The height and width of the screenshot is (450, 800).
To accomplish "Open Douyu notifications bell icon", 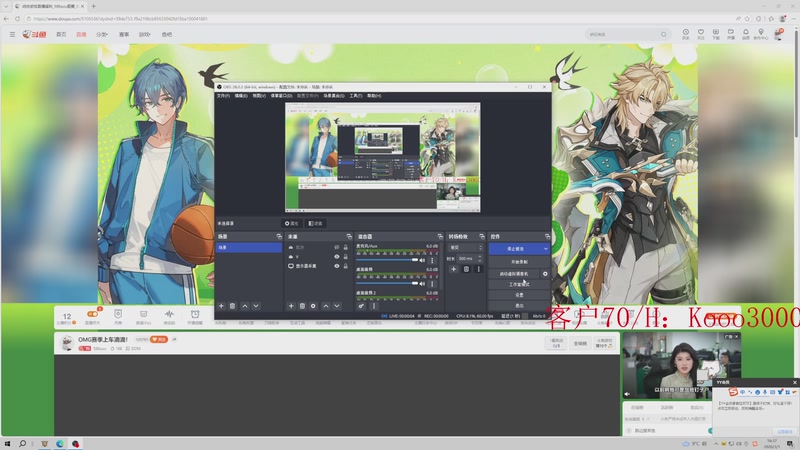I will click(745, 34).
